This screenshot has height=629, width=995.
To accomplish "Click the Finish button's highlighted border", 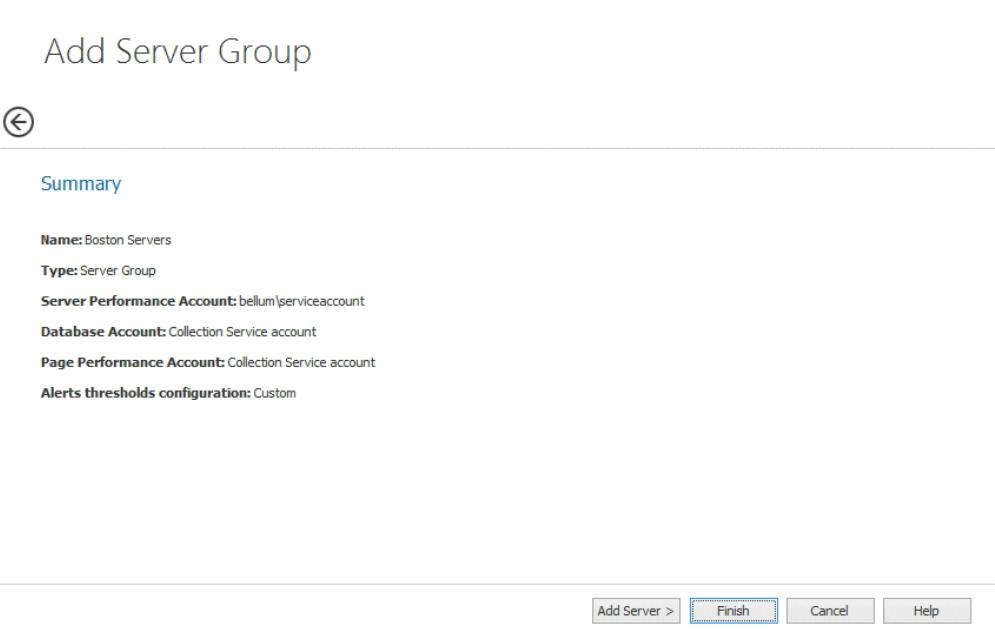I will [733, 610].
